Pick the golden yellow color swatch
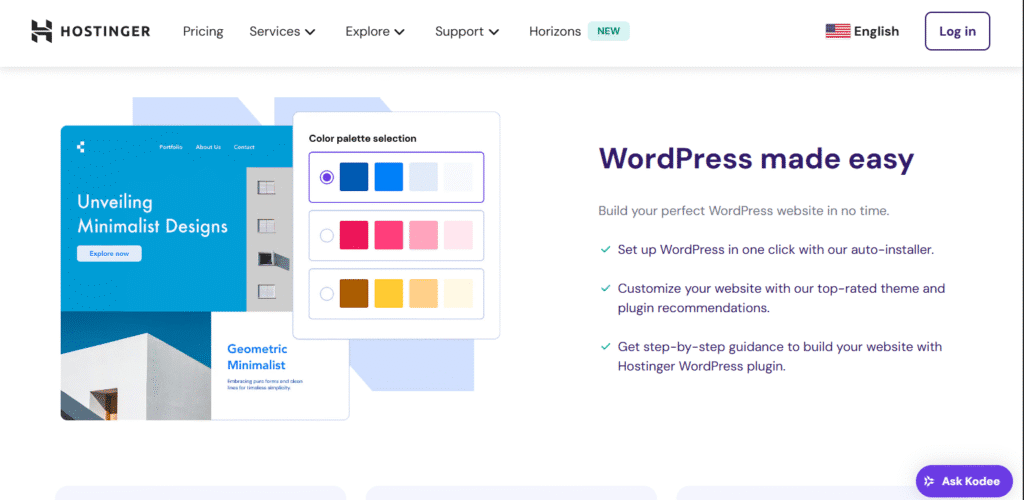The width and height of the screenshot is (1024, 500). [389, 294]
